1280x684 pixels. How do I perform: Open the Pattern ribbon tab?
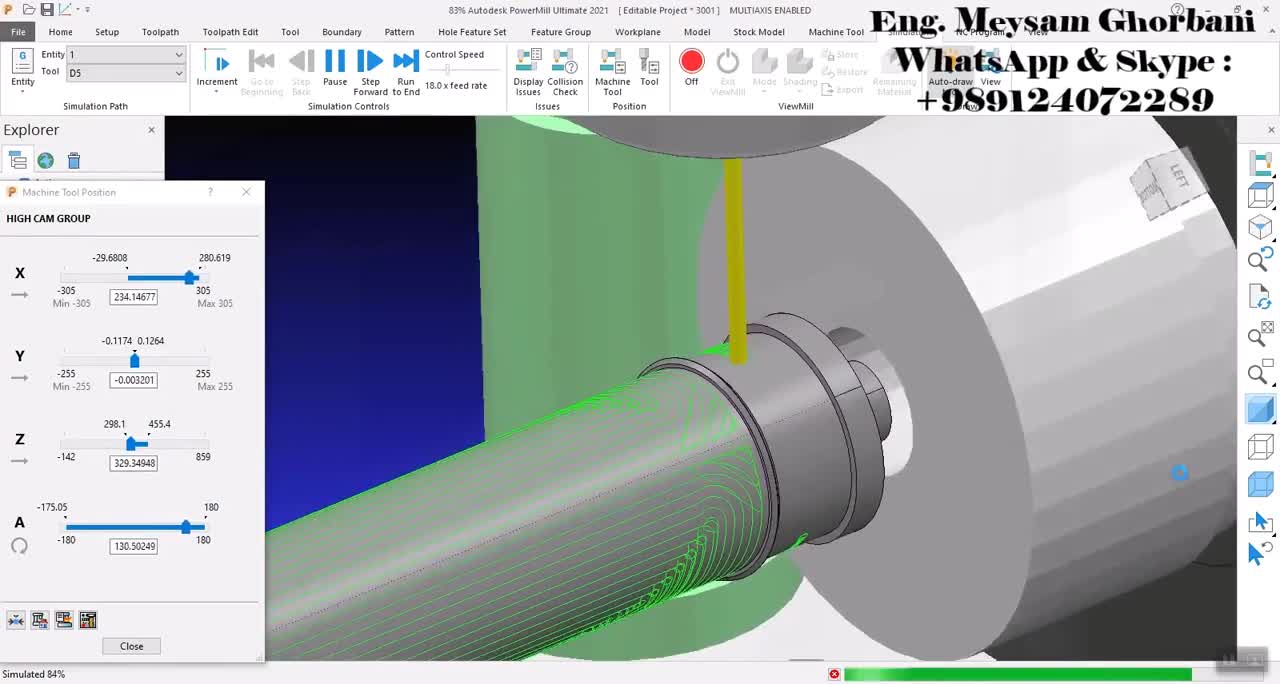399,32
